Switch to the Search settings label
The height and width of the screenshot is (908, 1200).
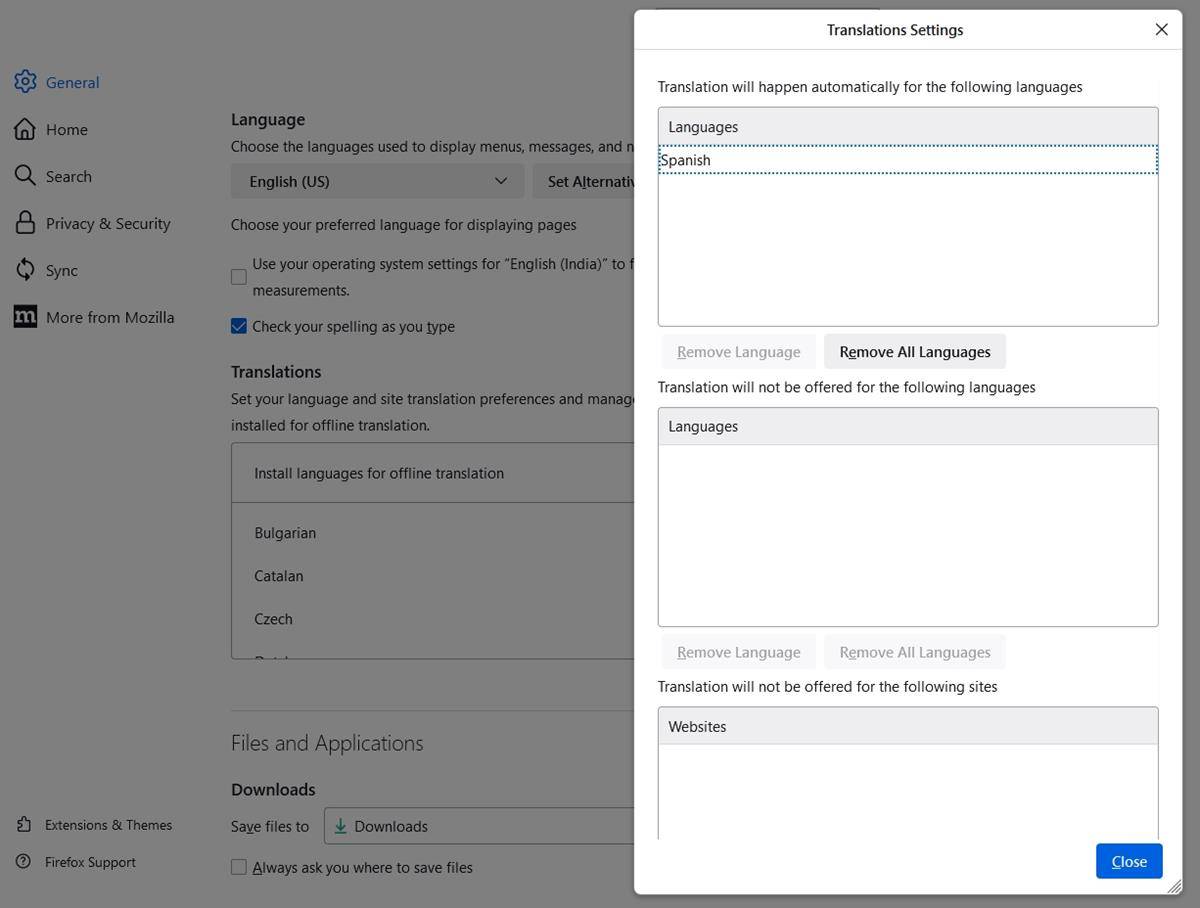point(69,177)
